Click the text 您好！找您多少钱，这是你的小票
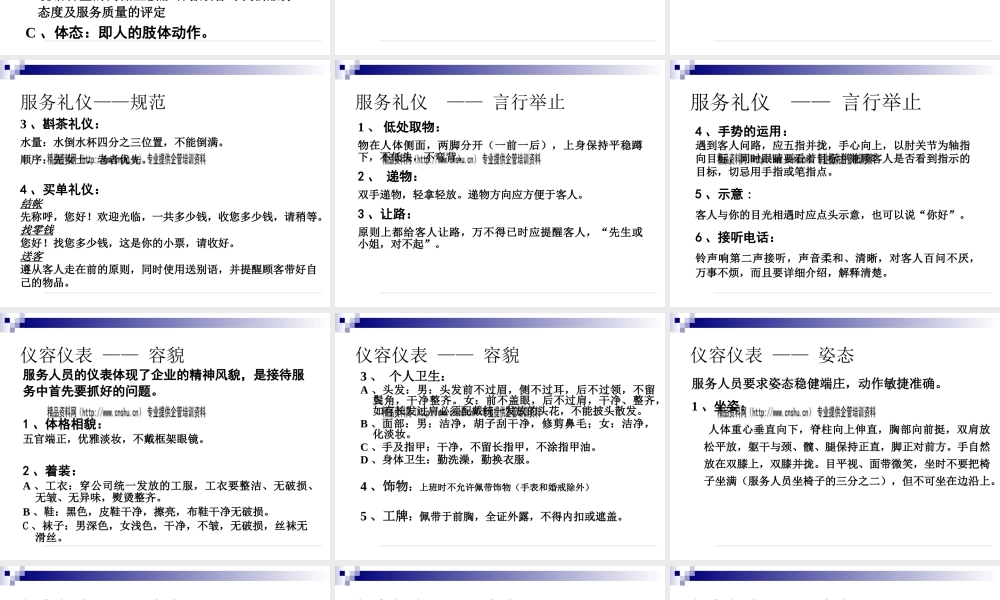This screenshot has height=600, width=1000. [128, 243]
